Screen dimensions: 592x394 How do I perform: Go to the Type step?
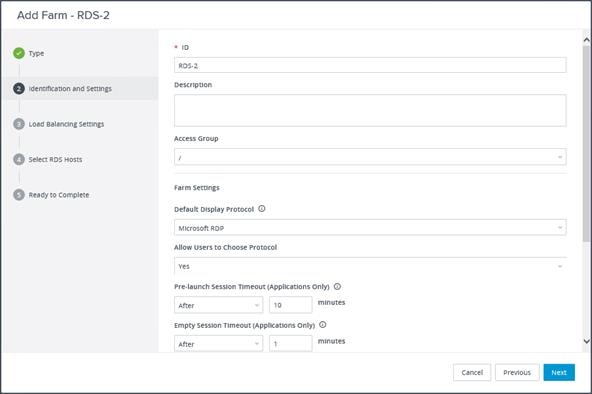pyautogui.click(x=37, y=53)
